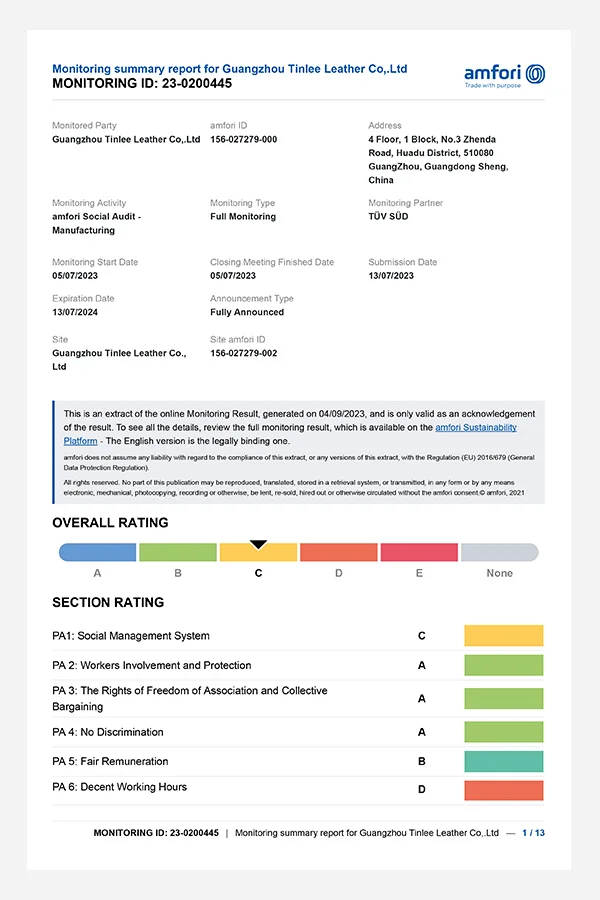The width and height of the screenshot is (600, 900).
Task: Click the orange swatch for PA 6 Decent Working Hours
Action: (503, 790)
